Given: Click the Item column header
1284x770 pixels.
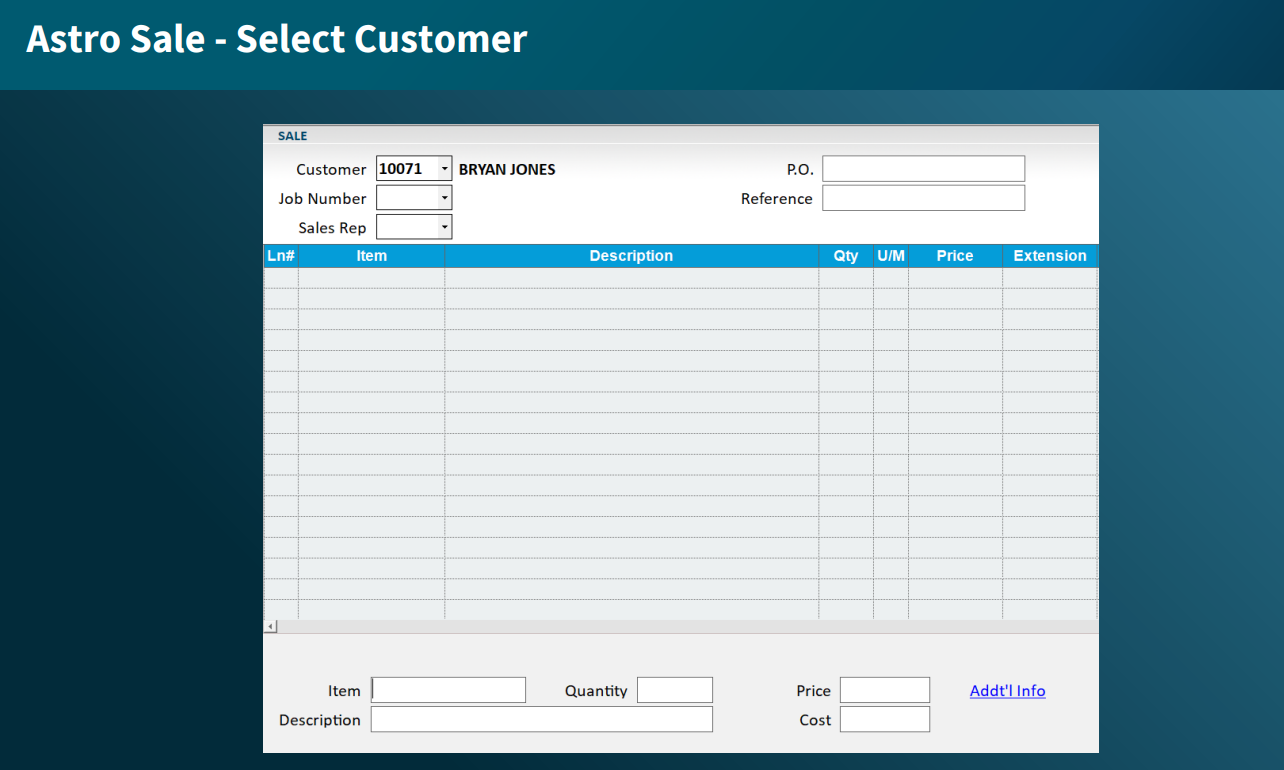Looking at the screenshot, I should 371,256.
